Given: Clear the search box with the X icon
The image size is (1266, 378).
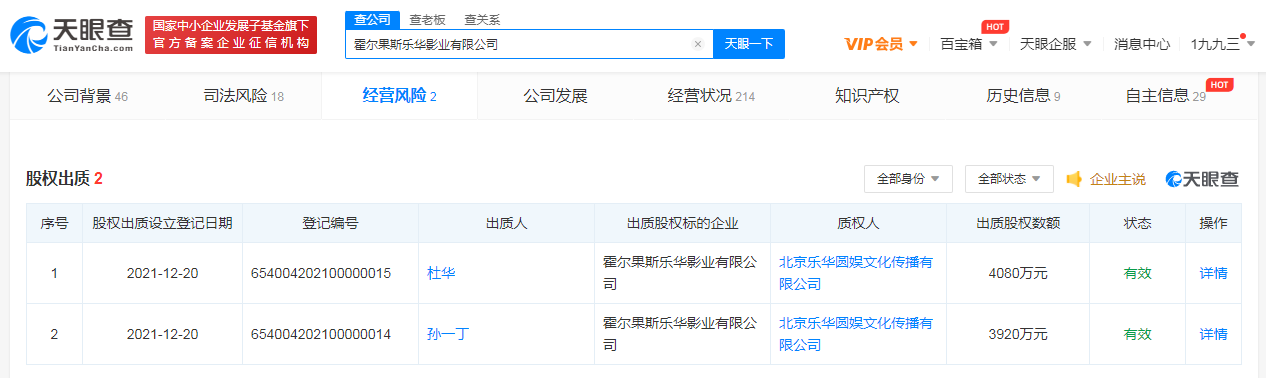Looking at the screenshot, I should (x=698, y=44).
